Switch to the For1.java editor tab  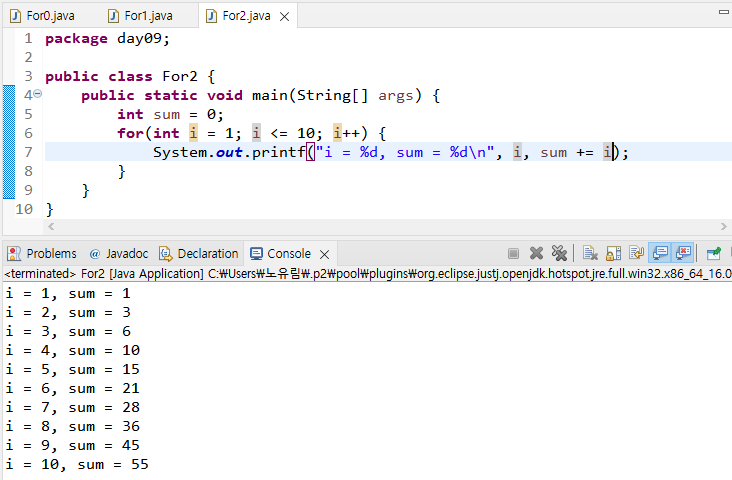click(140, 16)
